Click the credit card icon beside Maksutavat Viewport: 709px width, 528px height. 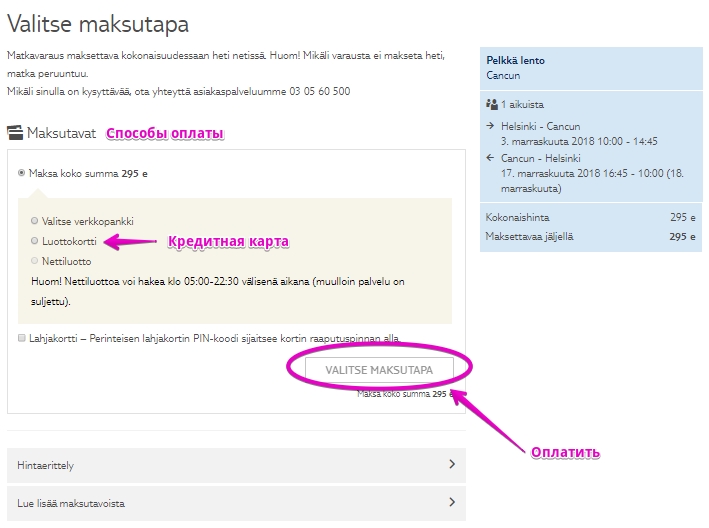click(15, 133)
